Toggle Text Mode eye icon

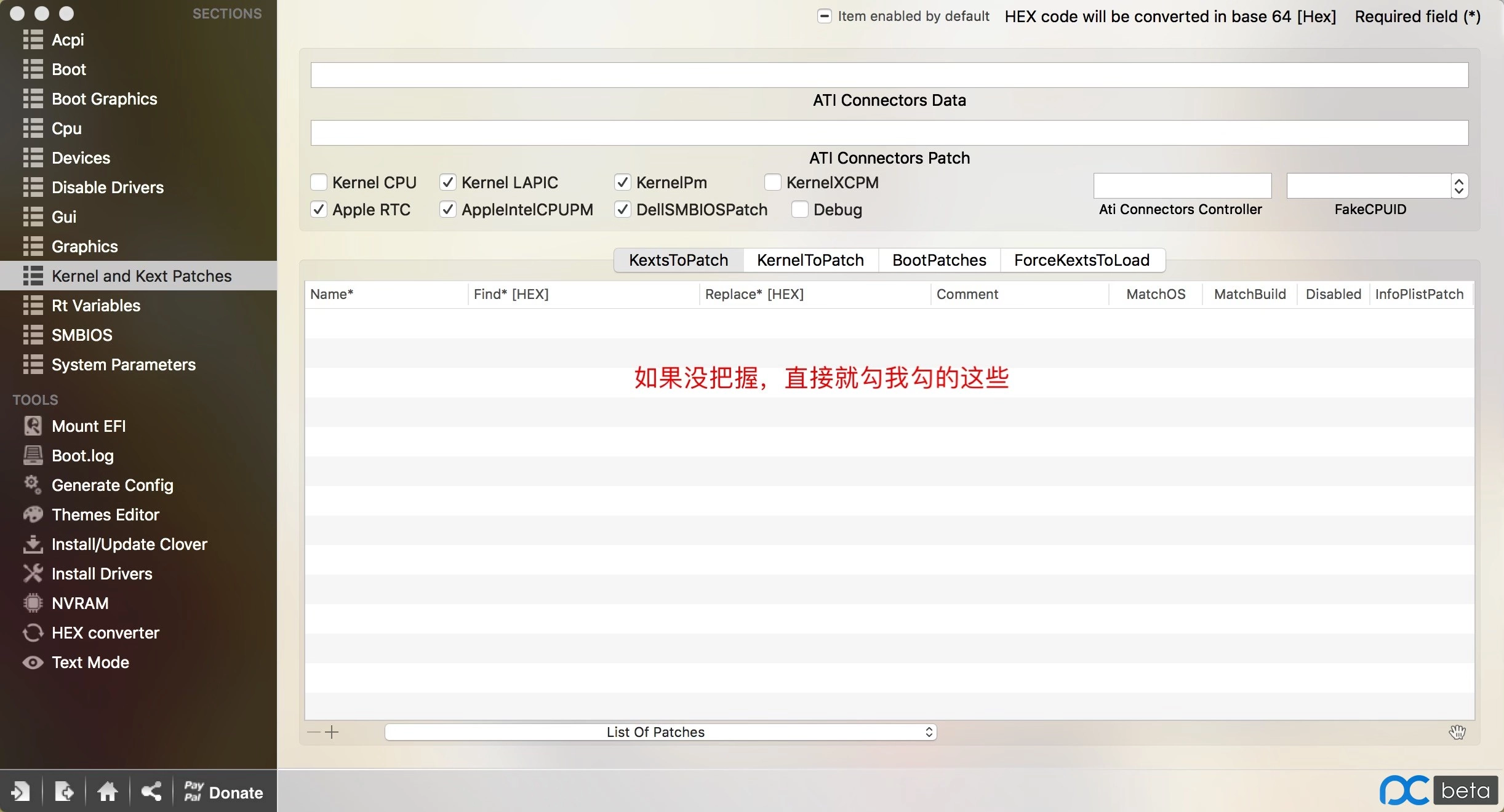coord(33,663)
